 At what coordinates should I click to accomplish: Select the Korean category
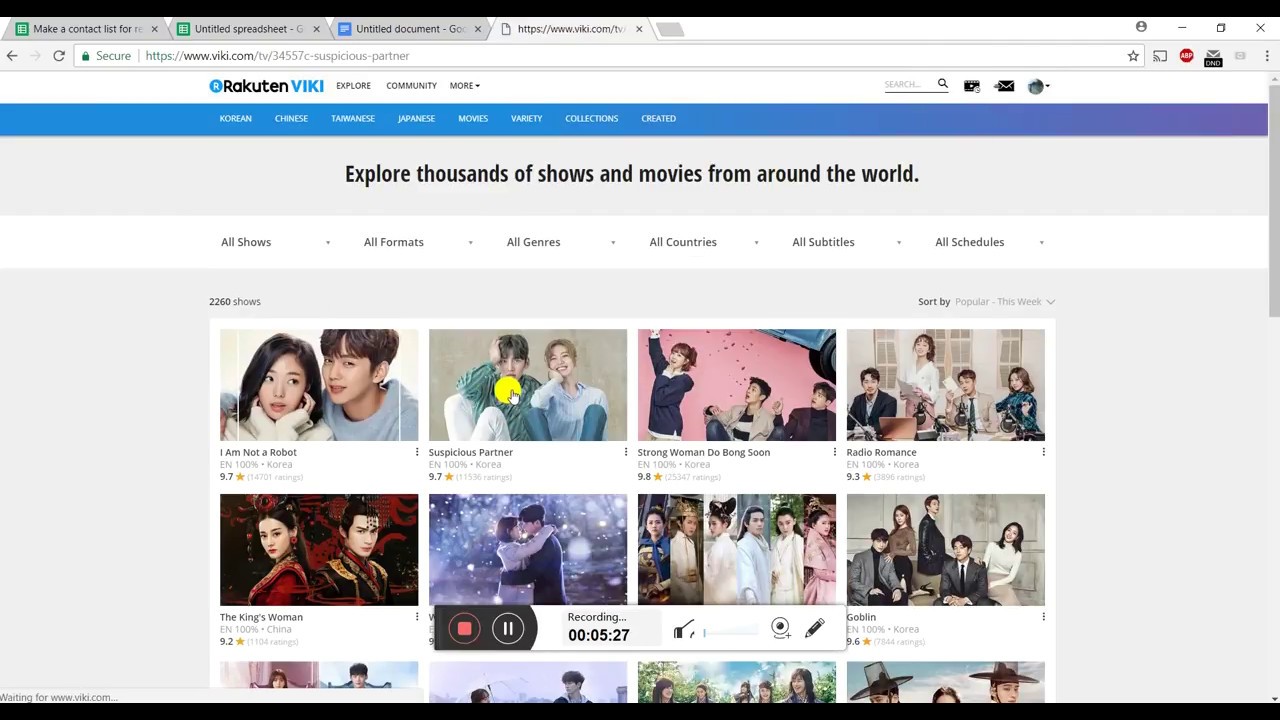(236, 119)
